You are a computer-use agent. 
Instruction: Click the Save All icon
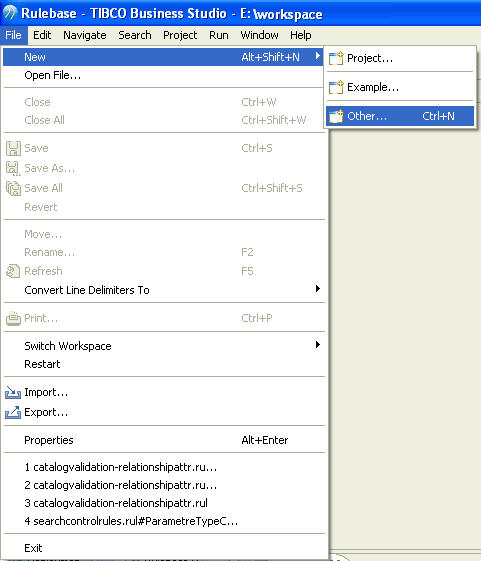point(13,188)
